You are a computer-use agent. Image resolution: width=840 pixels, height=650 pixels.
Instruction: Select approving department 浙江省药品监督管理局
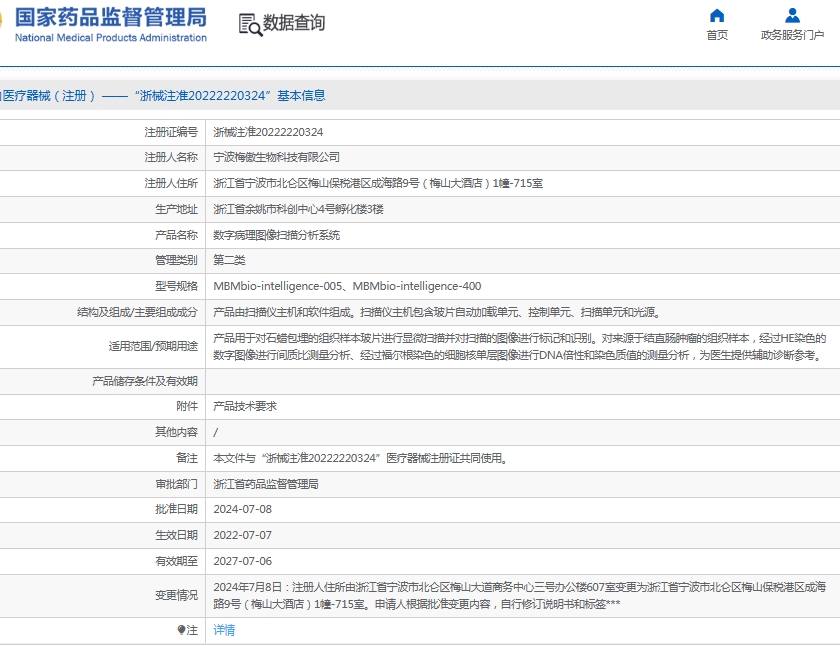(x=266, y=484)
